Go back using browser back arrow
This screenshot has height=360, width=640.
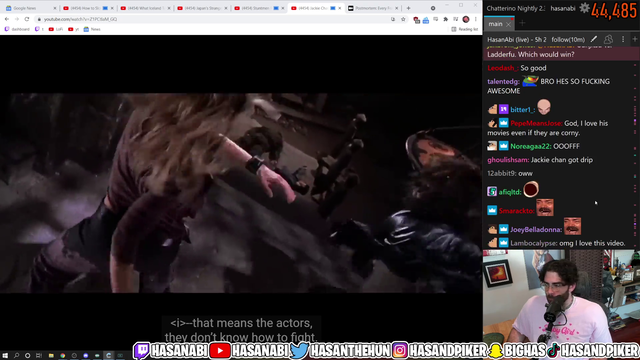(x=7, y=19)
